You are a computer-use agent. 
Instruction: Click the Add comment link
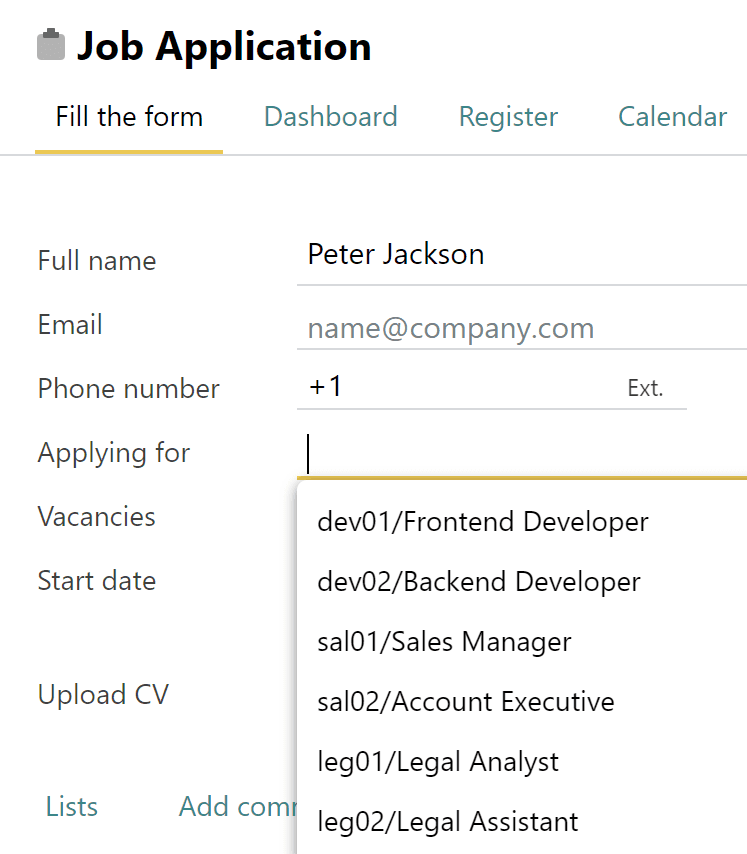[x=240, y=806]
